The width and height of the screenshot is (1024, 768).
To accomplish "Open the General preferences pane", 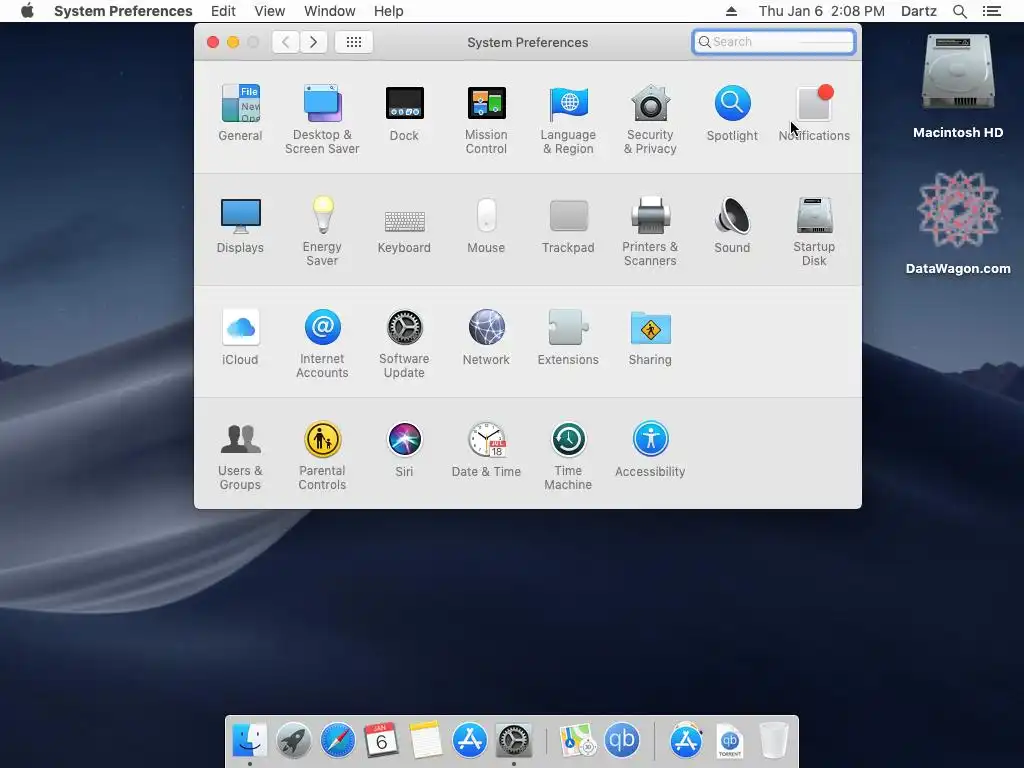I will 240,112.
